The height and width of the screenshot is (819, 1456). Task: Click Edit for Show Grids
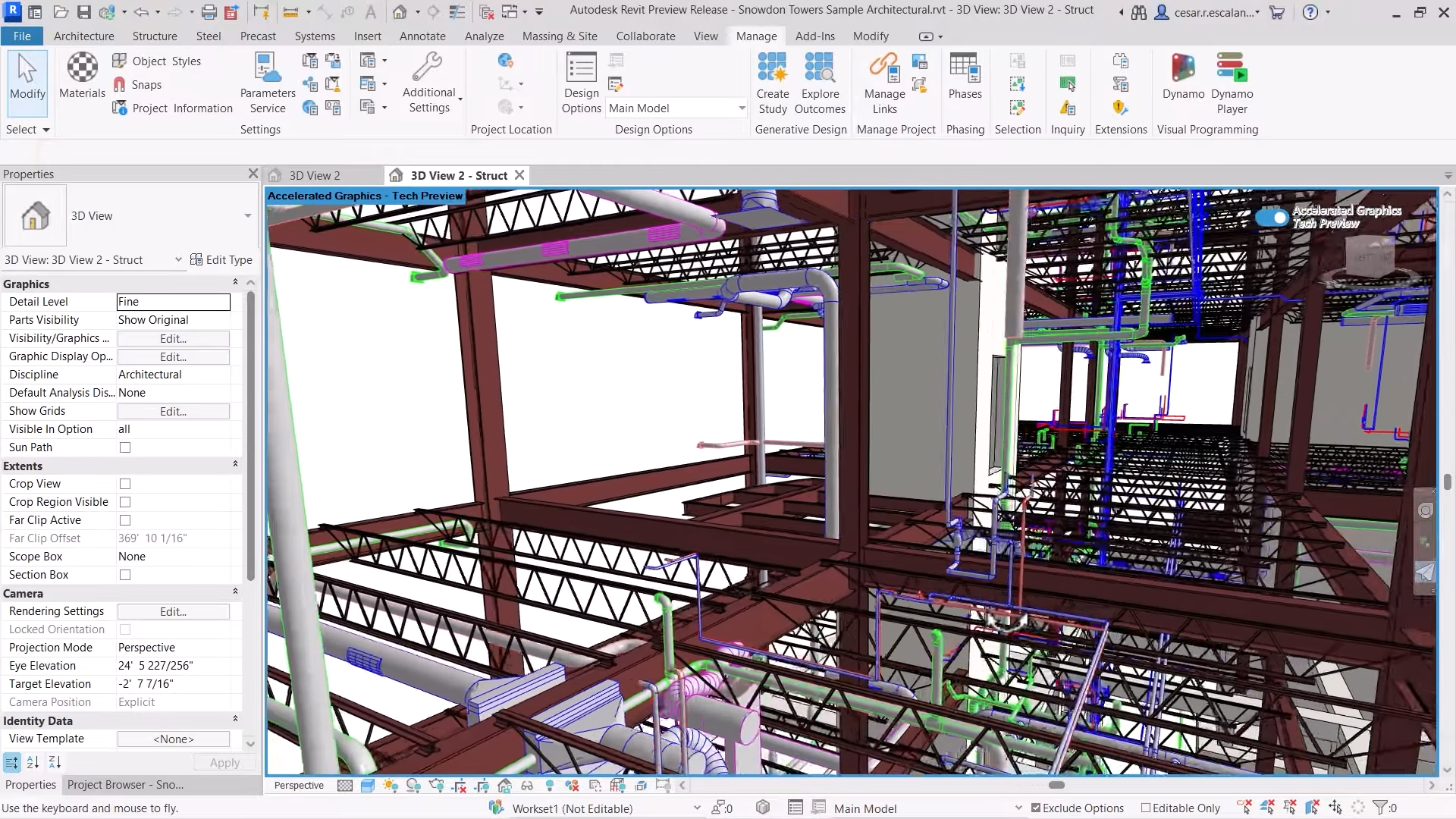click(173, 411)
